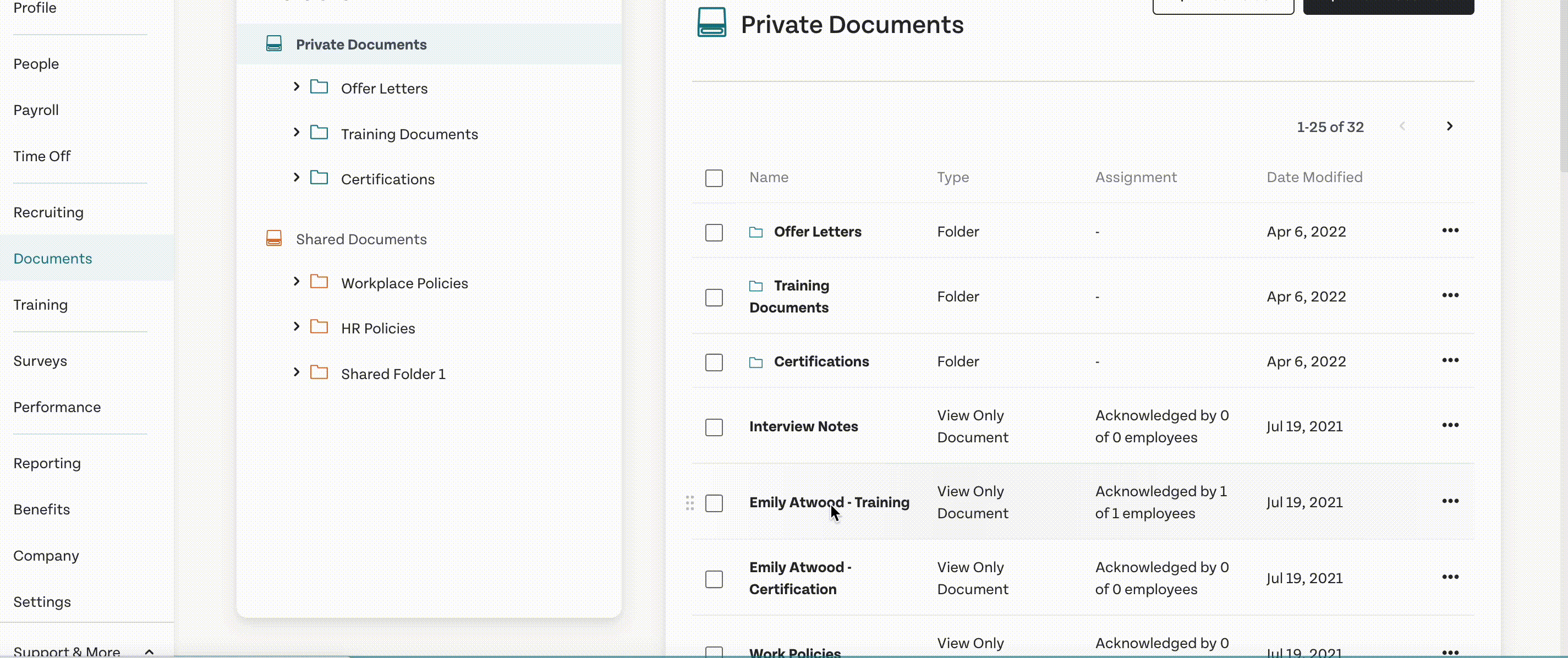Click the Private Documents drawer icon in tree
Image resolution: width=1568 pixels, height=658 pixels.
pyautogui.click(x=274, y=44)
